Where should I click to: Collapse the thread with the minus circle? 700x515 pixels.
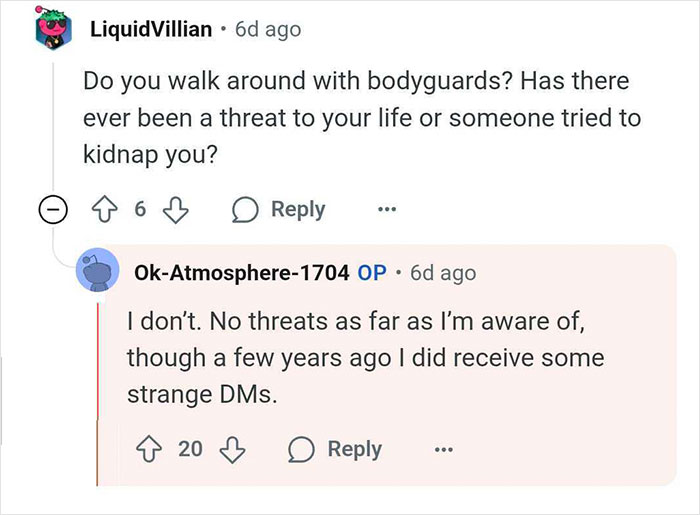point(53,209)
